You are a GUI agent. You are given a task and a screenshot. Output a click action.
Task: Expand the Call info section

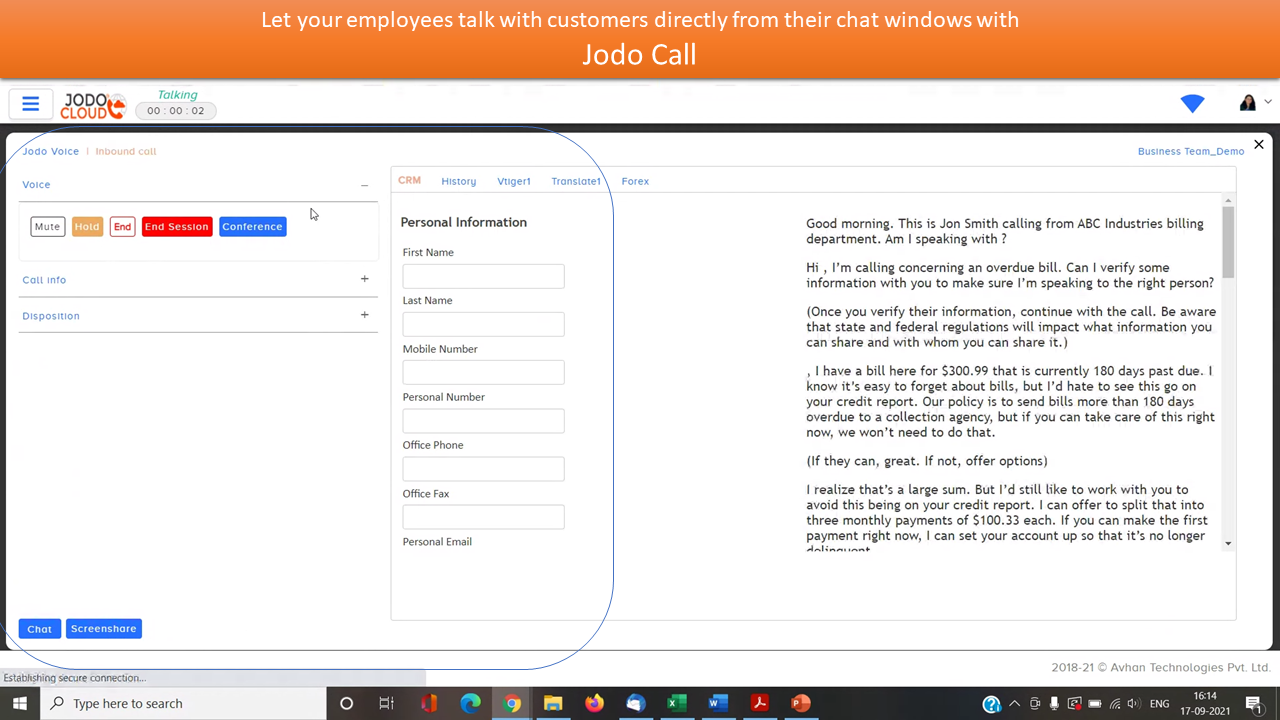click(x=364, y=280)
